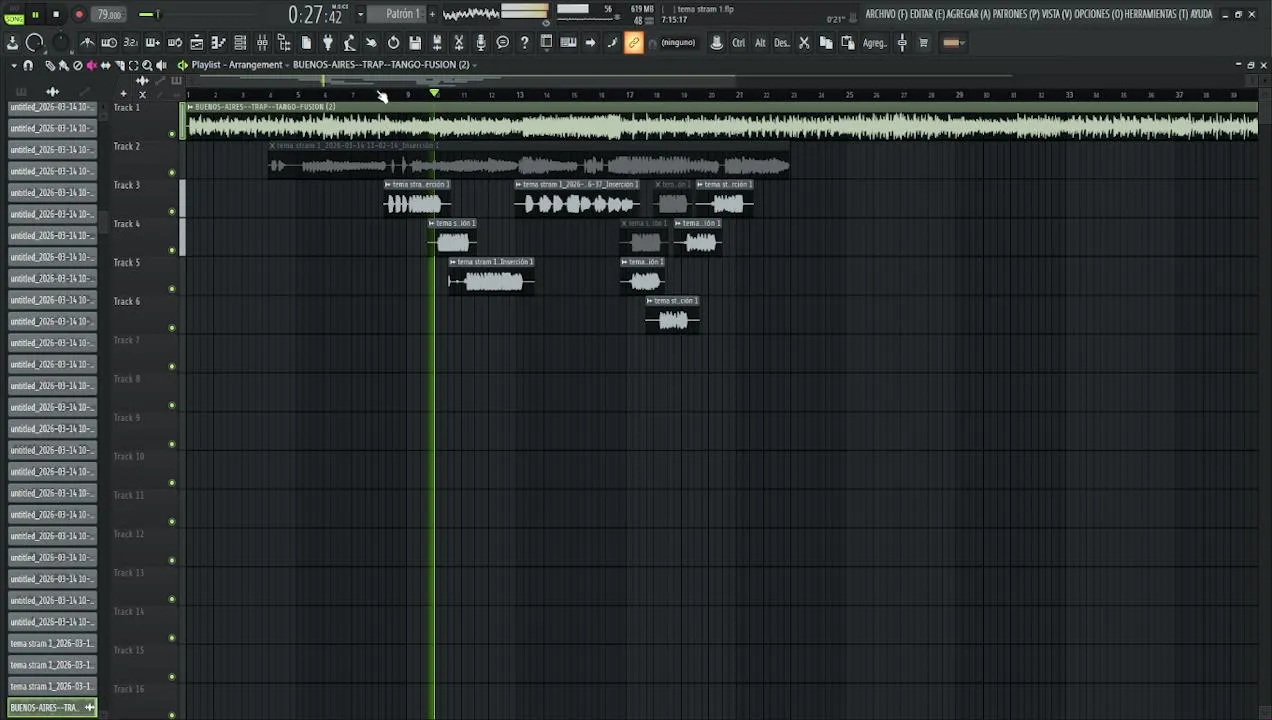The image size is (1272, 720).
Task: Select the slice tool icon
Action: 120,65
